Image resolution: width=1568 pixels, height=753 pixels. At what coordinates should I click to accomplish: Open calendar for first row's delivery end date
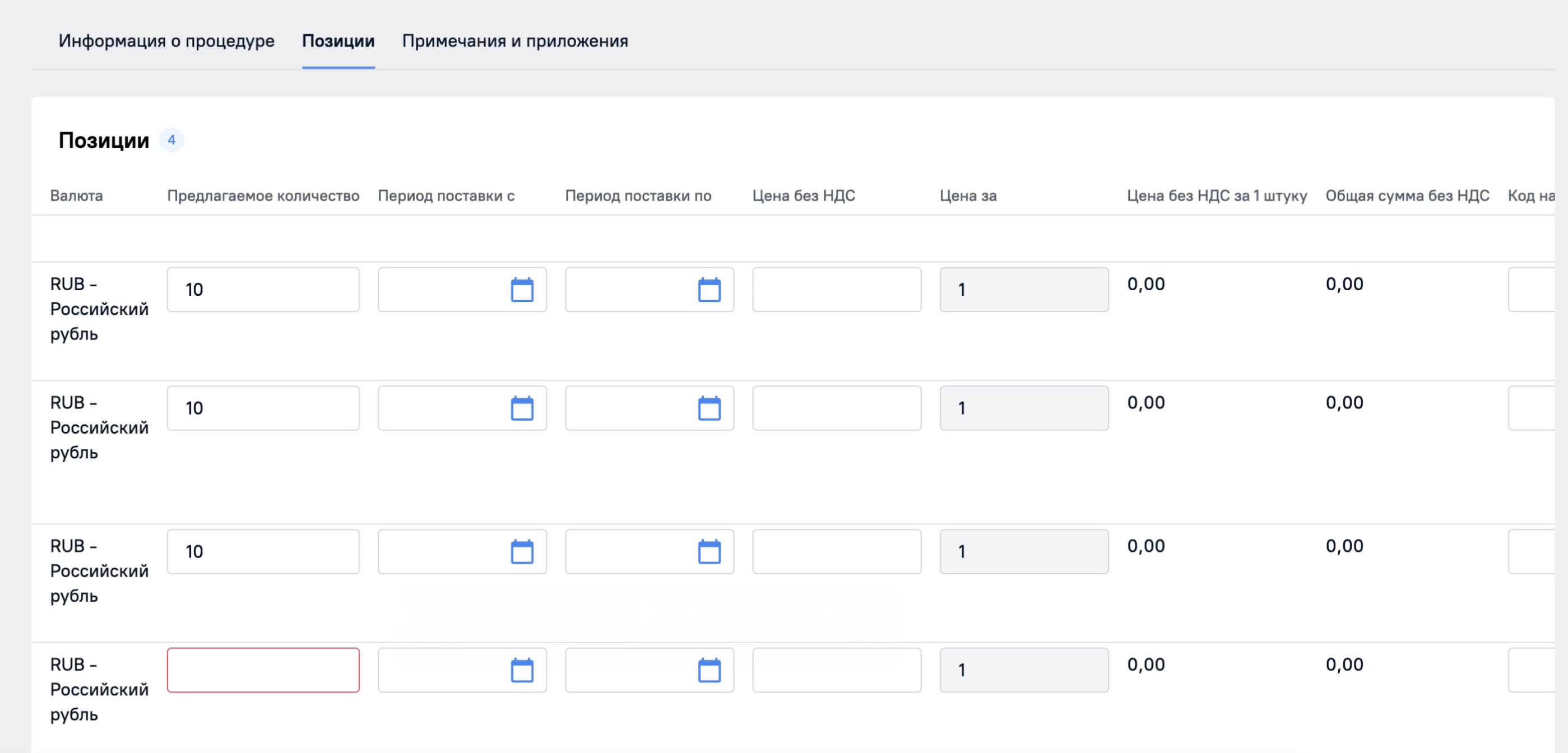709,290
